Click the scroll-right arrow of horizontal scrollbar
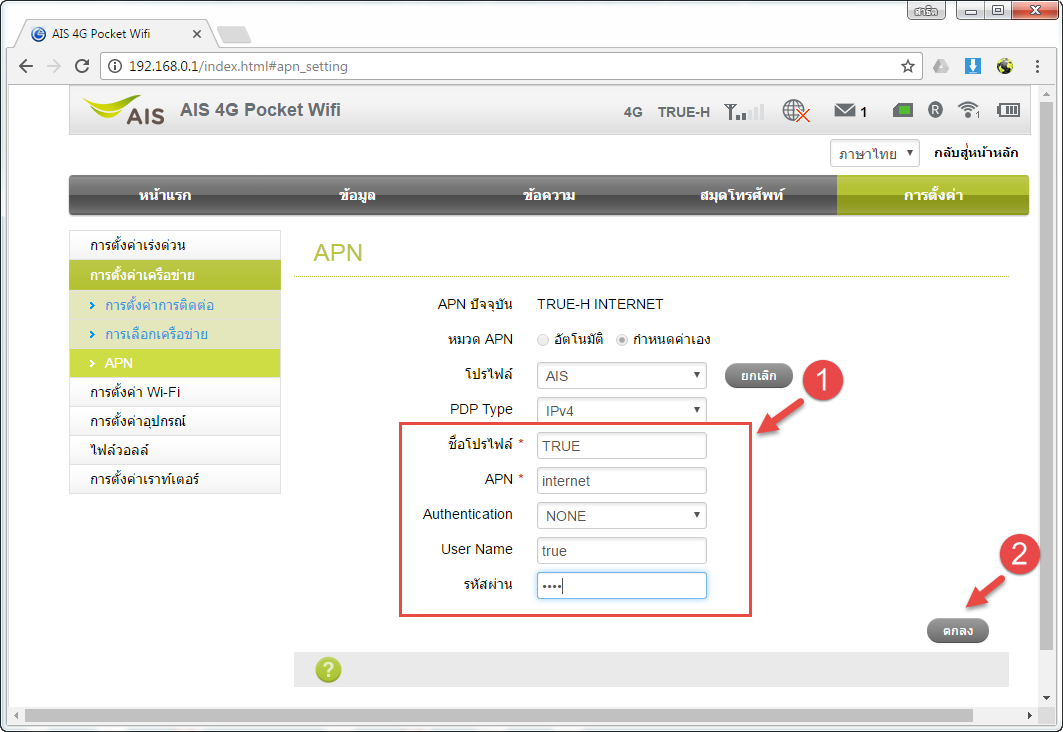The height and width of the screenshot is (732, 1063). tap(1029, 716)
